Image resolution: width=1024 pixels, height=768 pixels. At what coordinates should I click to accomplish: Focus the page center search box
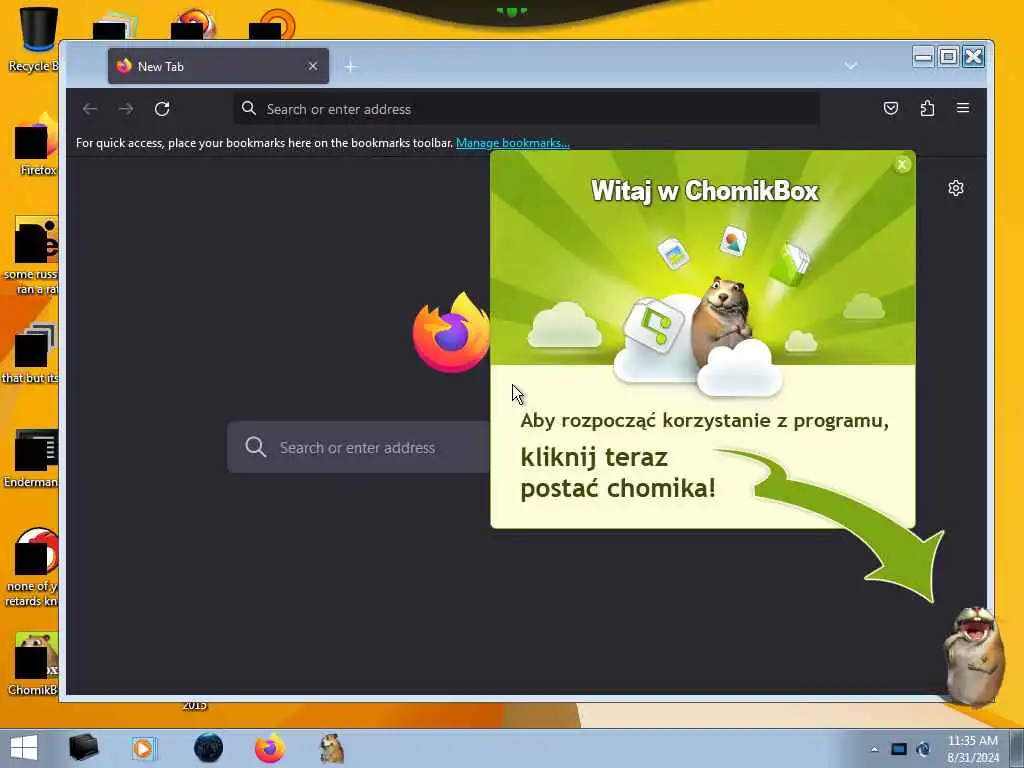[x=358, y=447]
